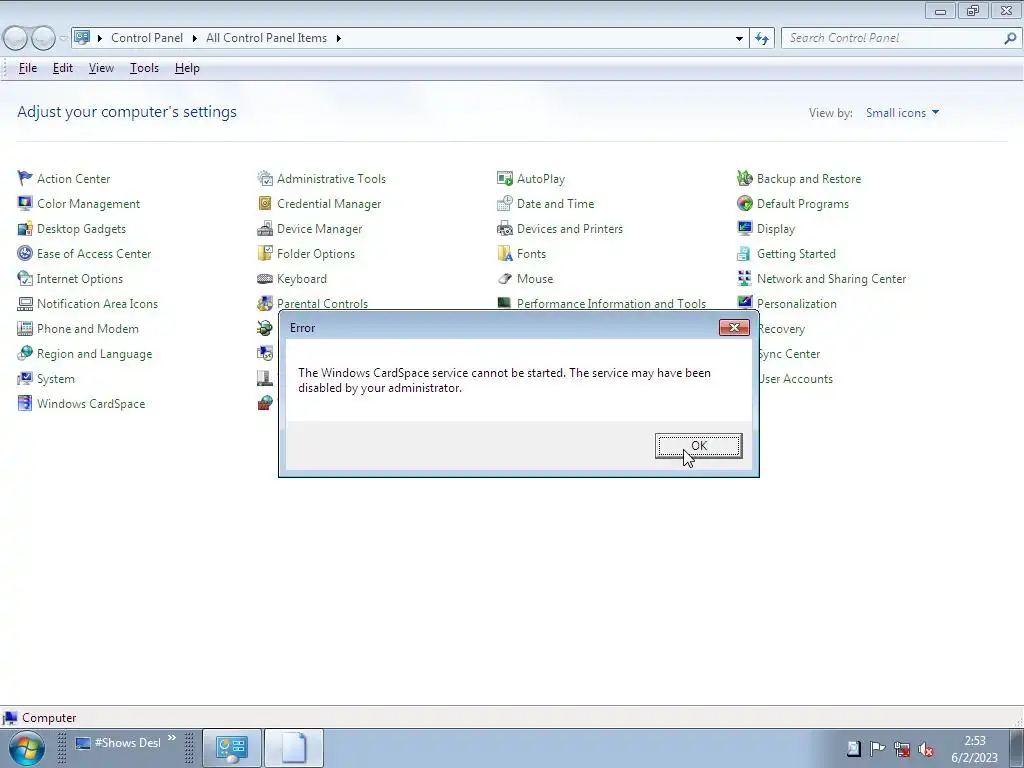This screenshot has height=768, width=1024.
Task: Expand the arrow before Control Panel breadcrumb
Action: [x=99, y=38]
